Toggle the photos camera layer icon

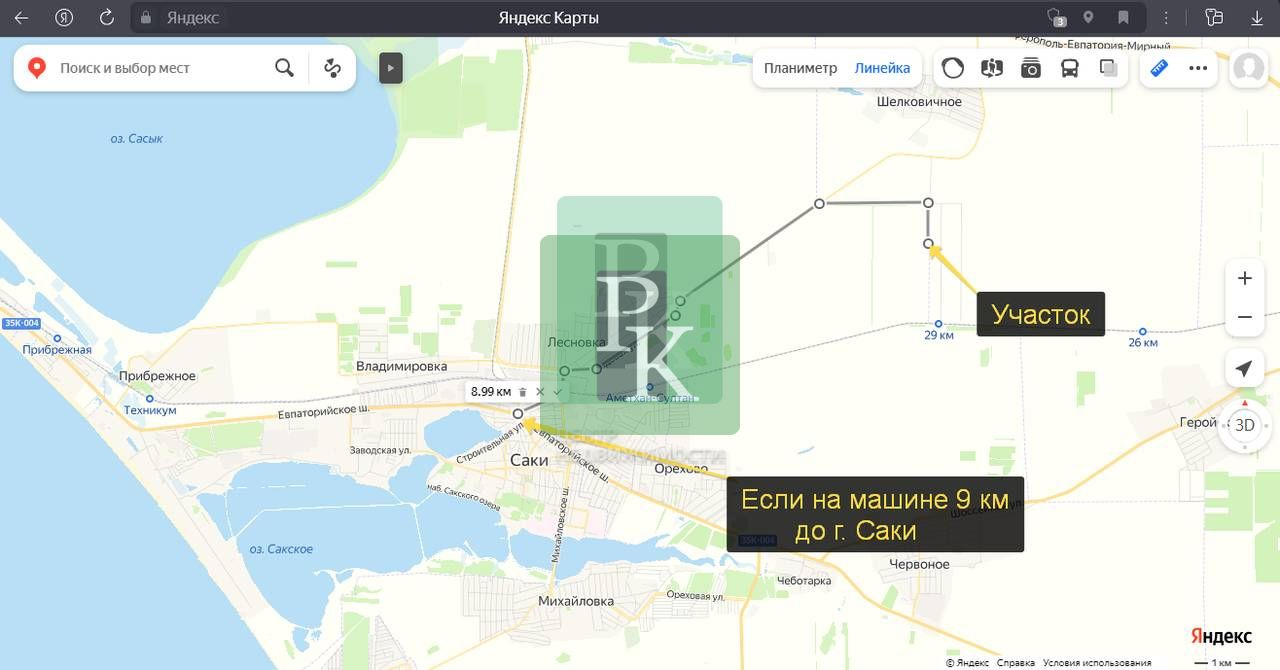click(x=1031, y=68)
